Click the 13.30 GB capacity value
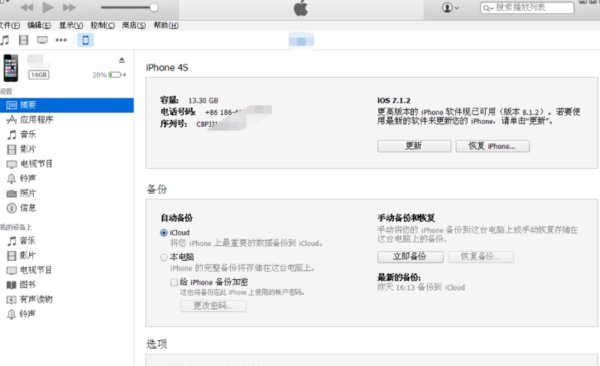Viewport: 600px width, 366px height. tap(203, 101)
